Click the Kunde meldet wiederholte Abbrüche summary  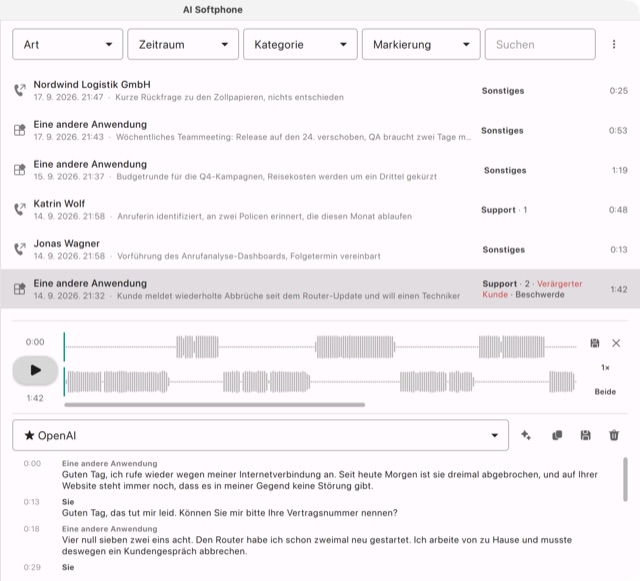tap(288, 296)
